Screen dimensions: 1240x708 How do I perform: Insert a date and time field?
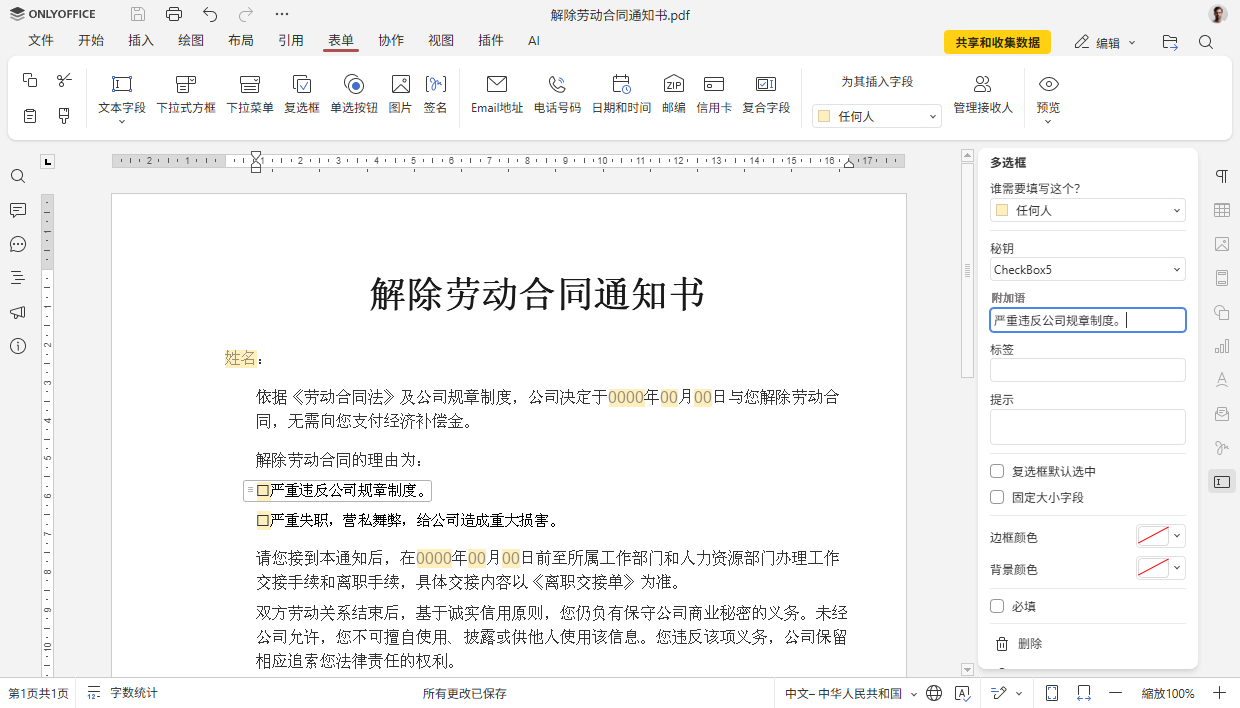(620, 90)
